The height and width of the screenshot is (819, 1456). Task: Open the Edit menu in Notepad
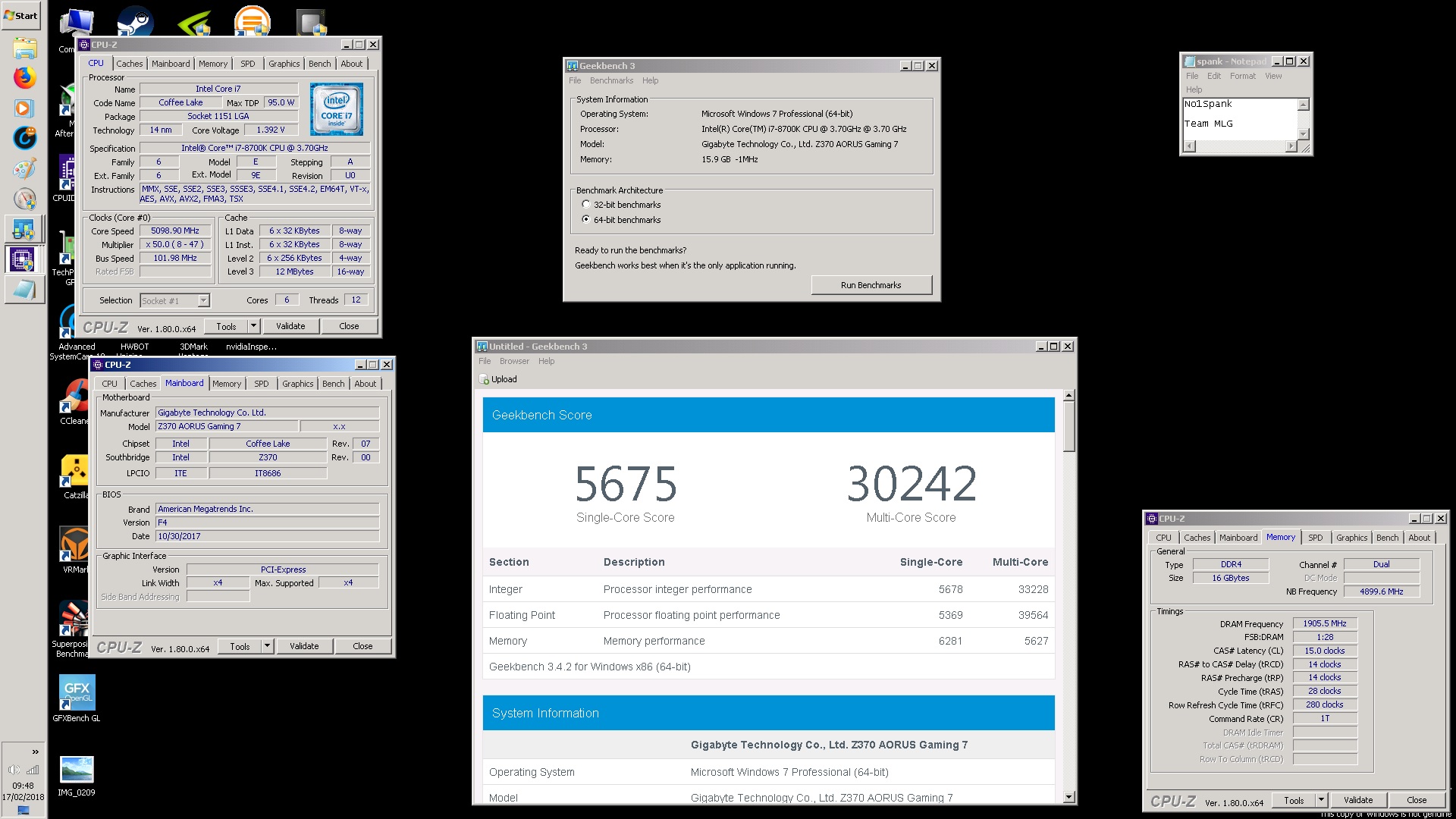pyautogui.click(x=1214, y=76)
